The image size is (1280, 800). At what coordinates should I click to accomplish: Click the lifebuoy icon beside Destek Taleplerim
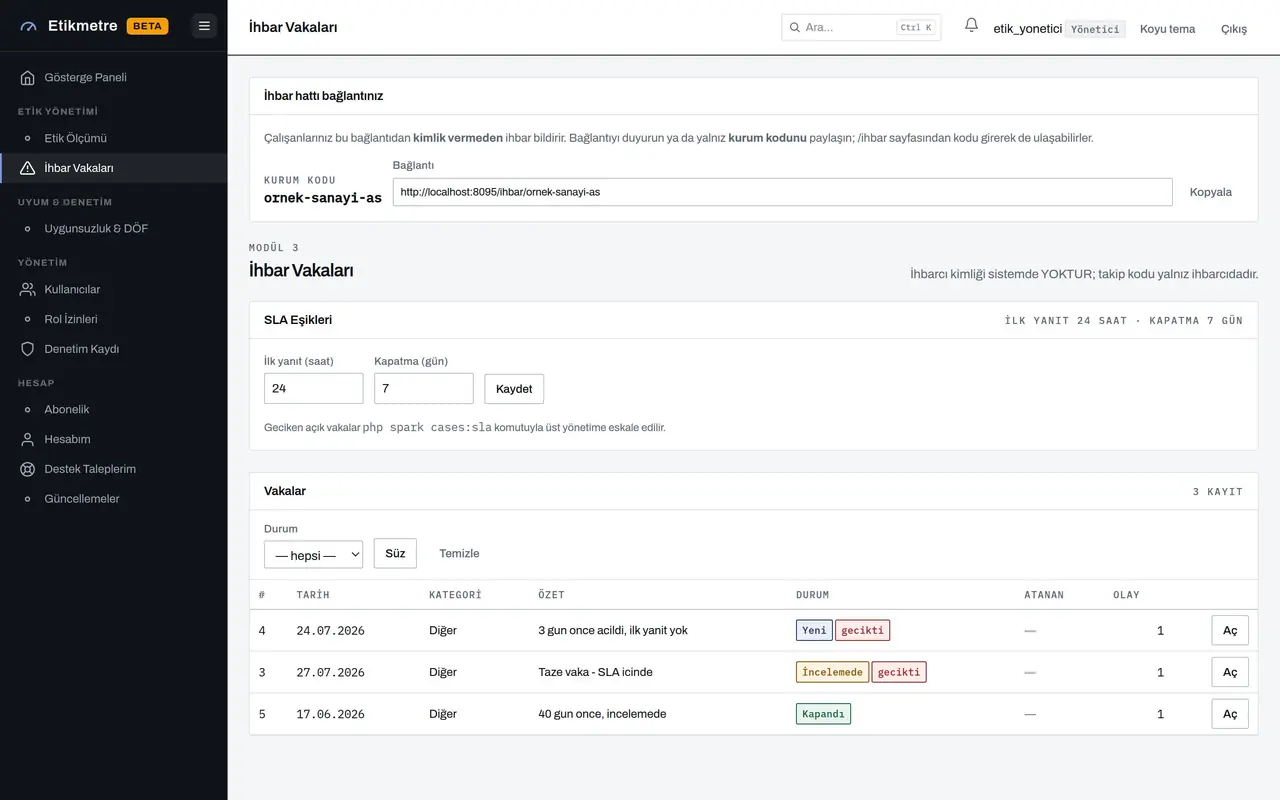[28, 469]
